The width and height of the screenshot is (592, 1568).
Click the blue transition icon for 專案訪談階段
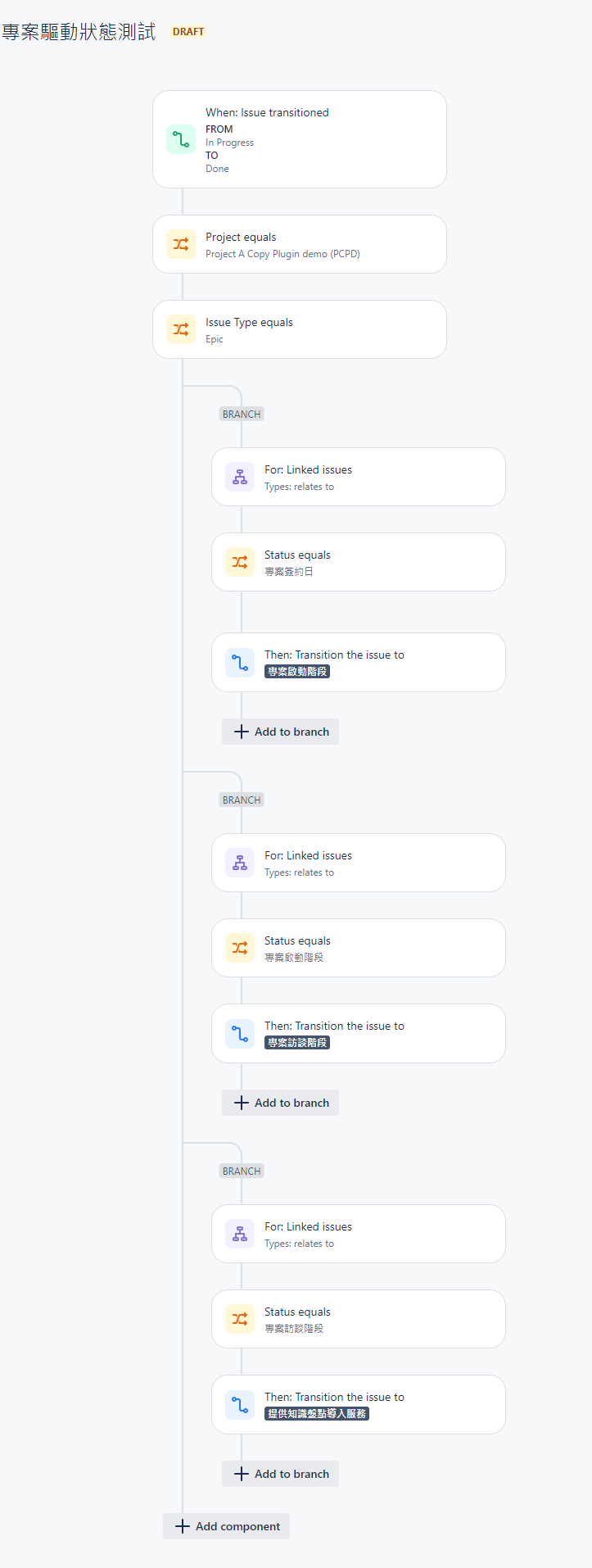(x=240, y=1033)
